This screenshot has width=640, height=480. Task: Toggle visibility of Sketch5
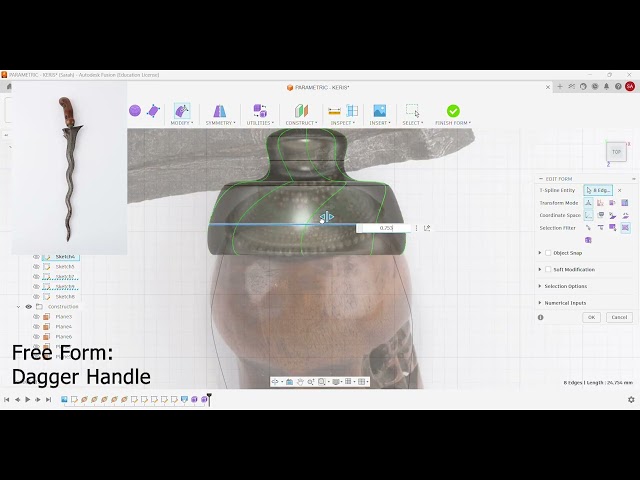point(36,267)
